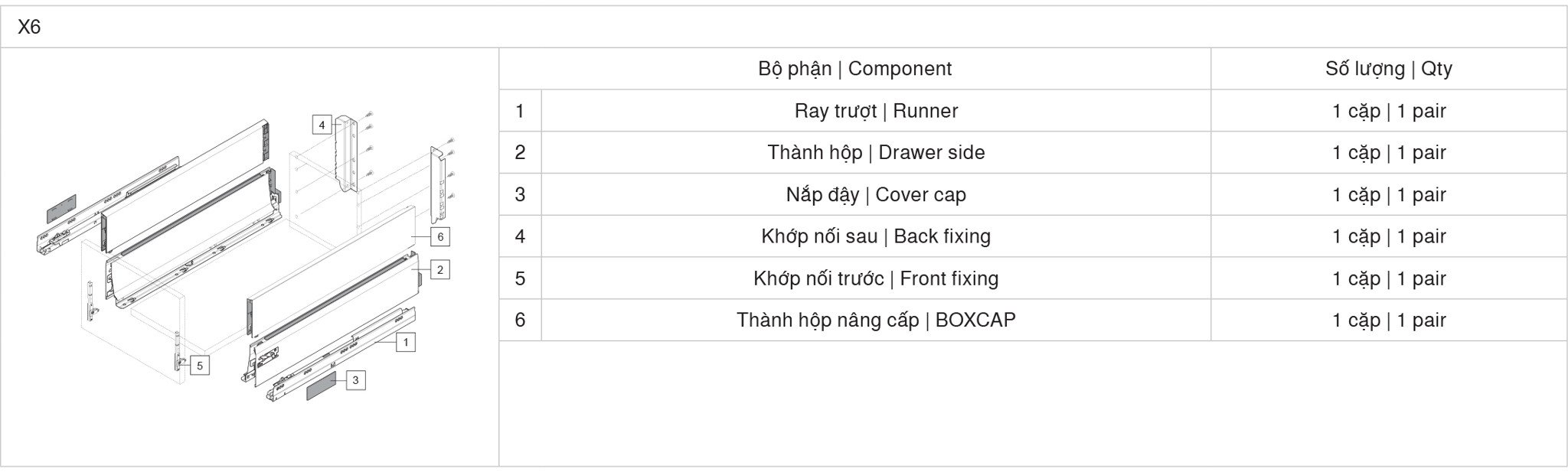Click callout label 6 in the diagram
Image resolution: width=1568 pixels, height=475 pixels.
click(440, 236)
